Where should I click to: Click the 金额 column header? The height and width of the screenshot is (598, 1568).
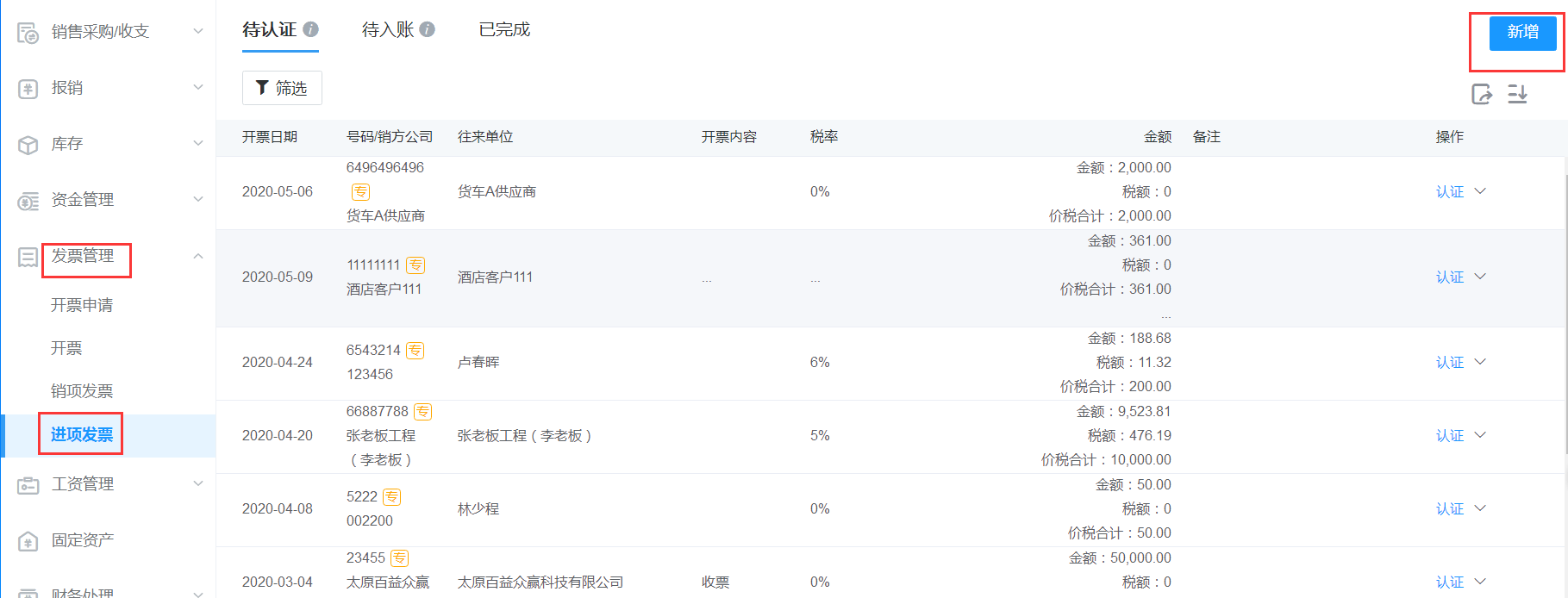[1158, 137]
